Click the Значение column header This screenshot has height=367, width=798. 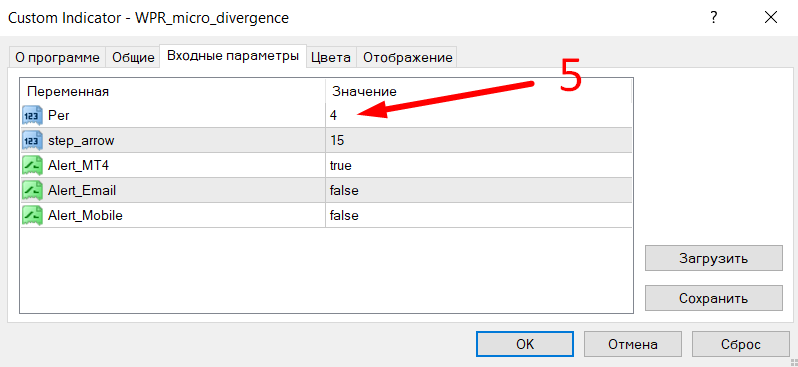coord(478,91)
